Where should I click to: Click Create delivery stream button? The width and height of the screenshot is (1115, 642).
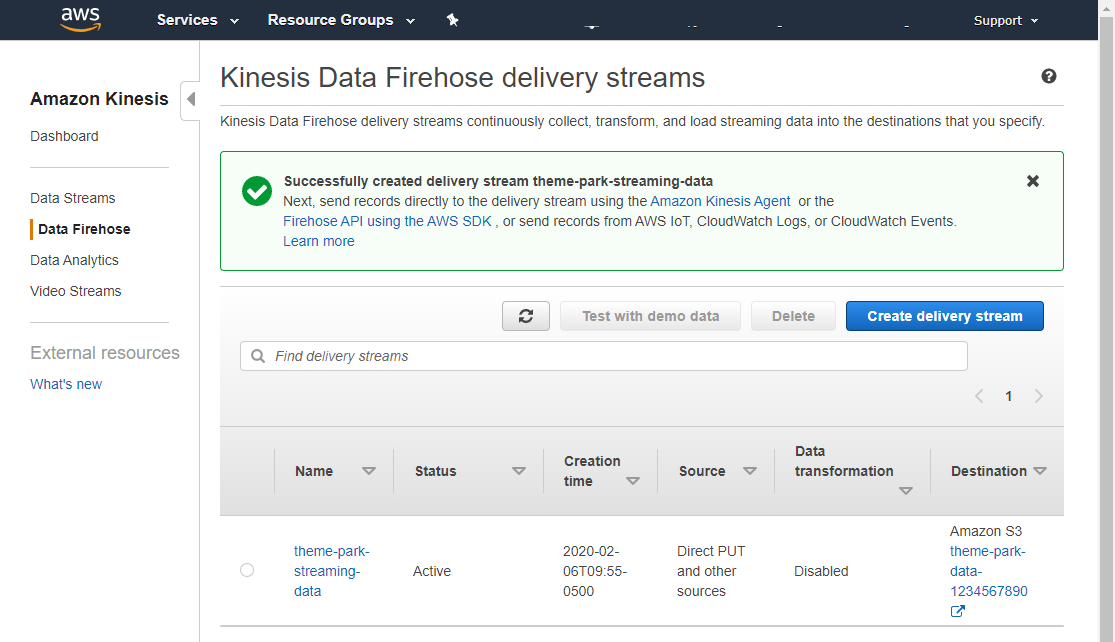(x=944, y=316)
